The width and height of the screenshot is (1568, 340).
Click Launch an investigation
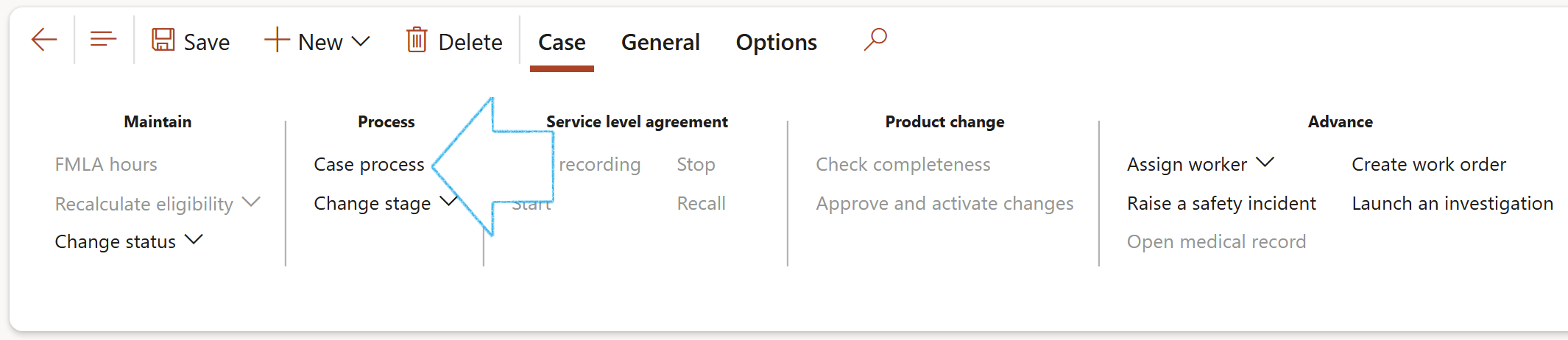coord(1452,203)
